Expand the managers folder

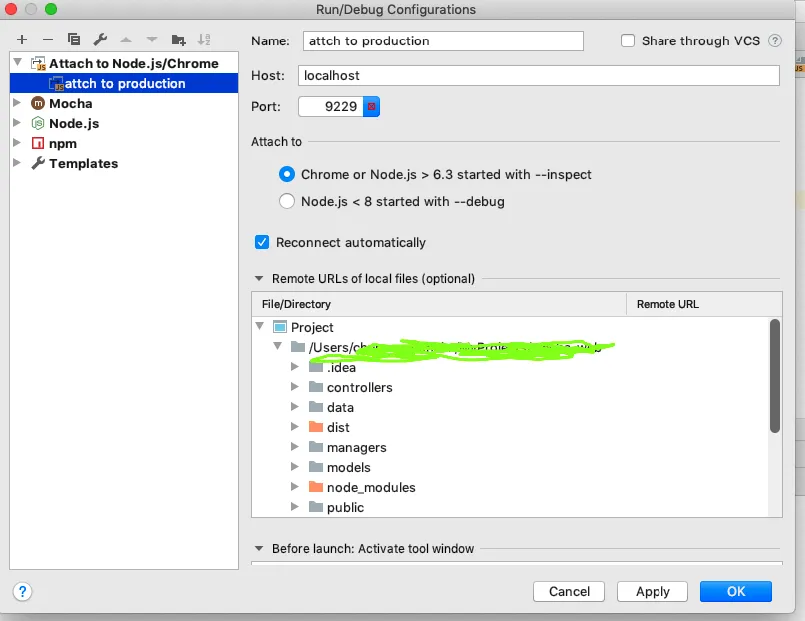tap(295, 447)
